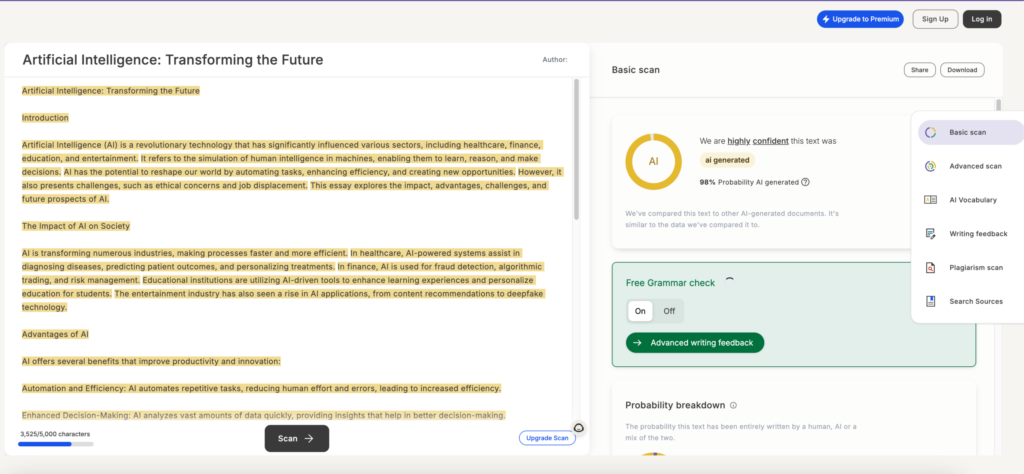Viewport: 1024px width, 474px height.
Task: Select the Advanced scan icon
Action: pyautogui.click(x=930, y=166)
